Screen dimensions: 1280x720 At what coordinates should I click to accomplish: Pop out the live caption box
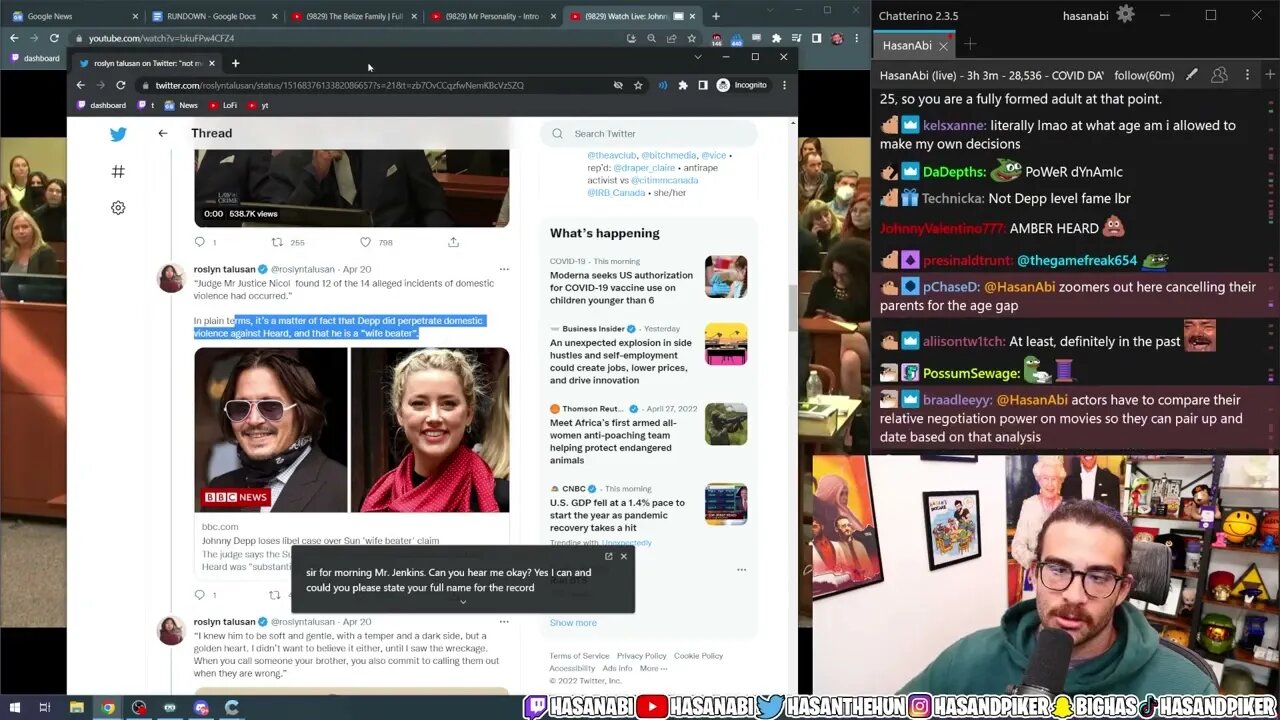click(608, 556)
